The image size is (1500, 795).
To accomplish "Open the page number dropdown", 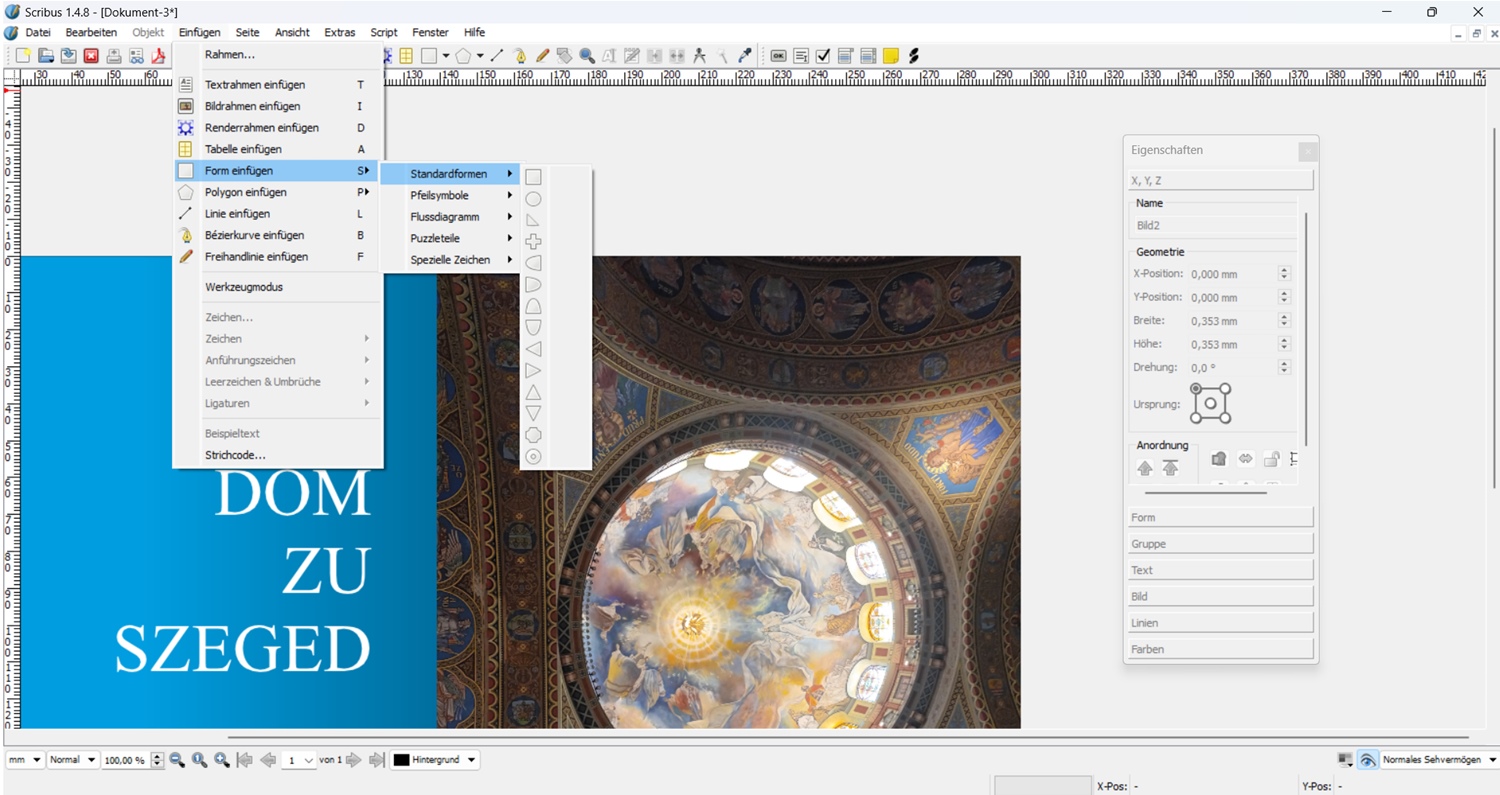I will click(x=299, y=760).
